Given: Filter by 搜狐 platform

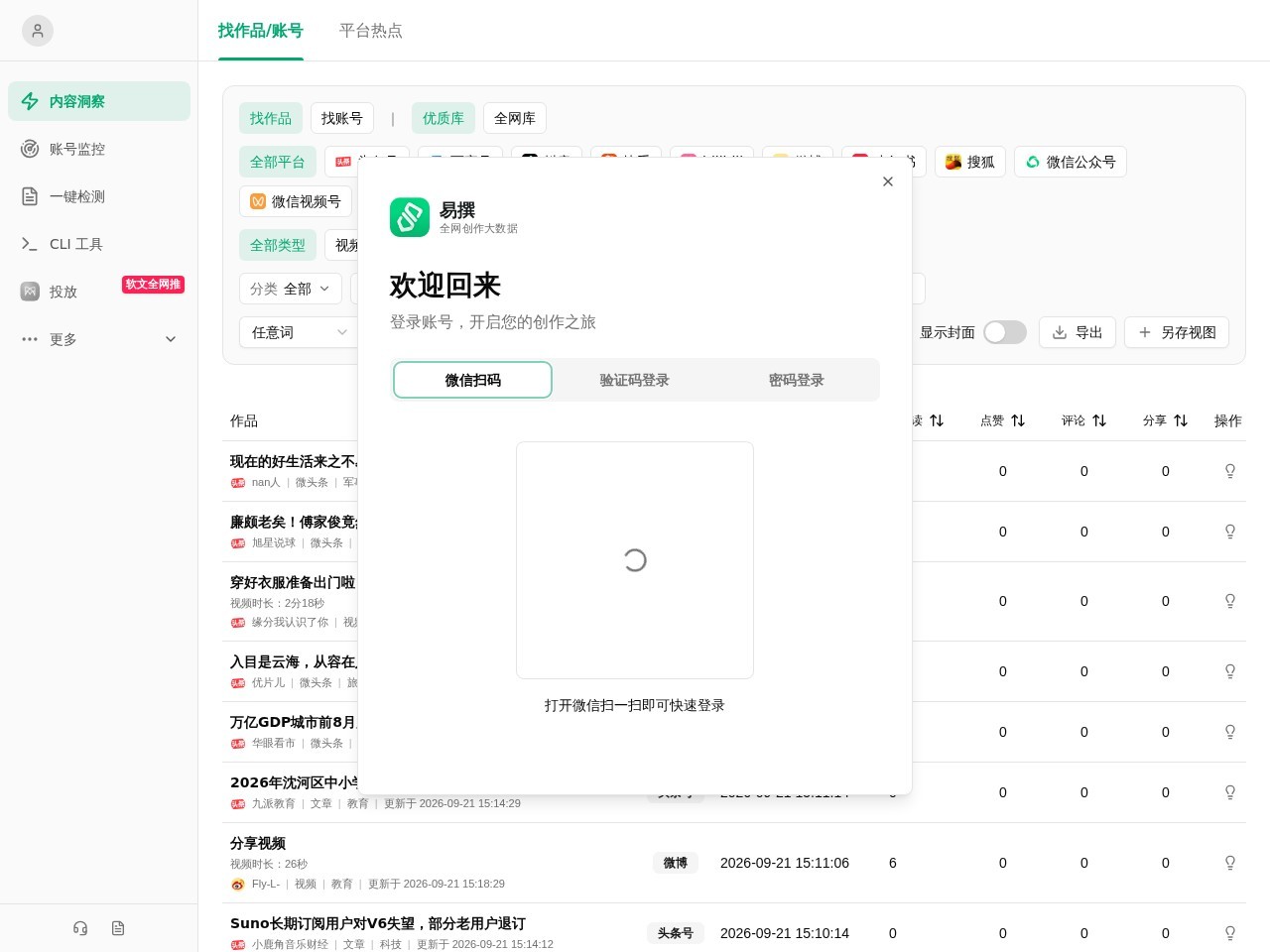Looking at the screenshot, I should coord(970,162).
